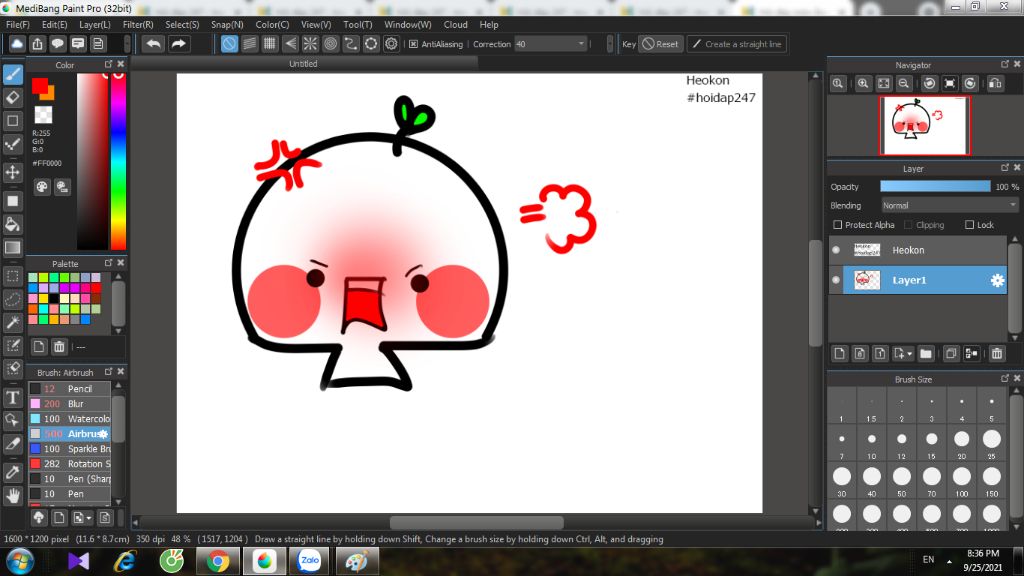1024x576 pixels.
Task: Select the Move tool
Action: pos(12,172)
